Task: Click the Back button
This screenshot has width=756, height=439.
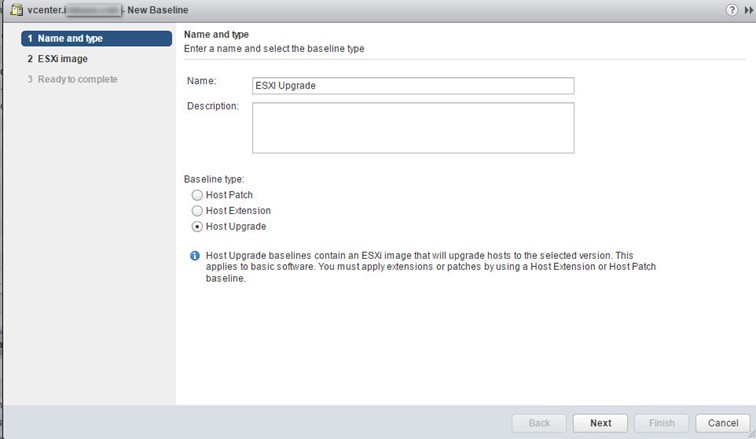Action: coord(539,423)
